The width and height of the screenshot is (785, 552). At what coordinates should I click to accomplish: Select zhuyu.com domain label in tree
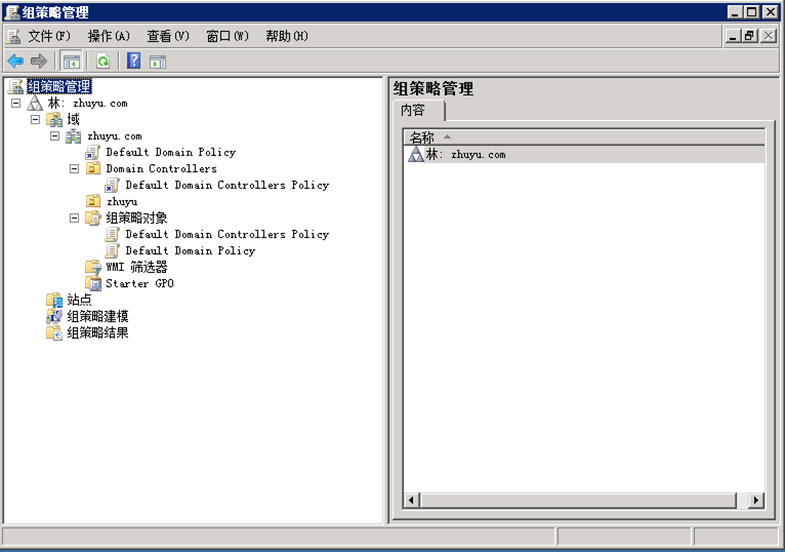pyautogui.click(x=115, y=136)
